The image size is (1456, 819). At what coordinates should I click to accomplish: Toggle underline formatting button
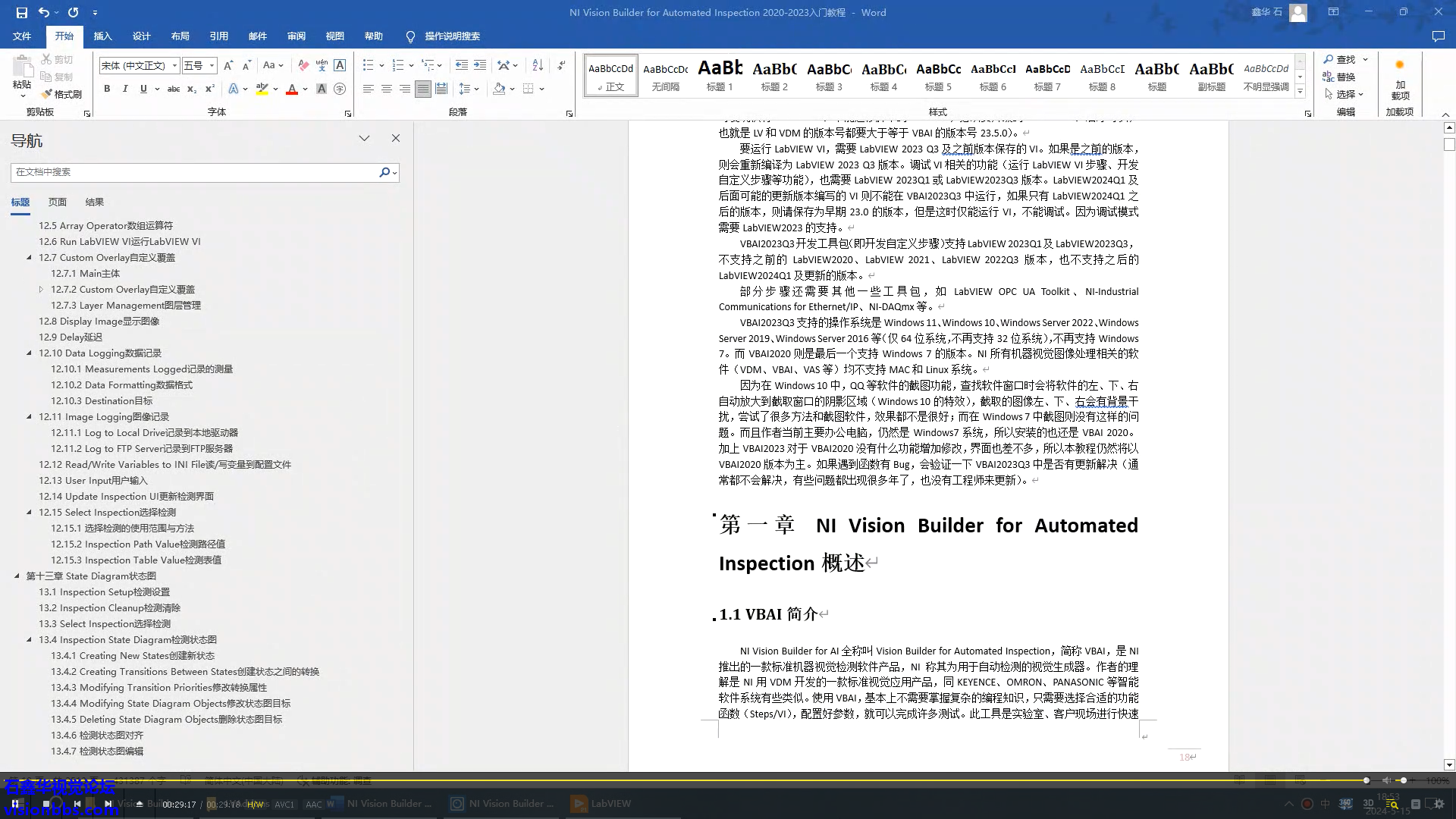(x=143, y=89)
